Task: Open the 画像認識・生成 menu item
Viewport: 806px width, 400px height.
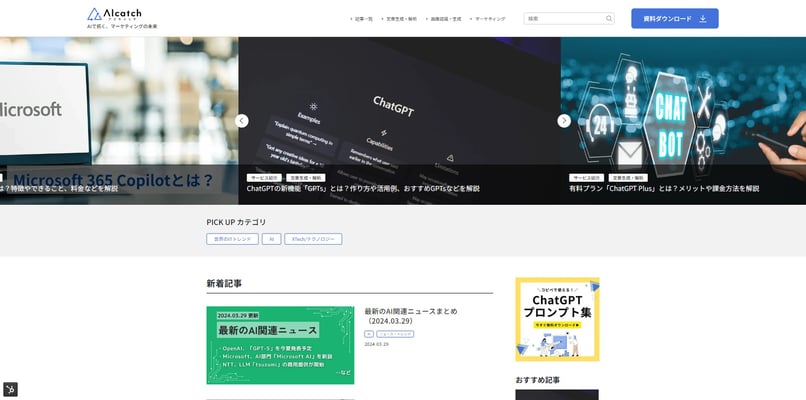Action: tap(446, 19)
